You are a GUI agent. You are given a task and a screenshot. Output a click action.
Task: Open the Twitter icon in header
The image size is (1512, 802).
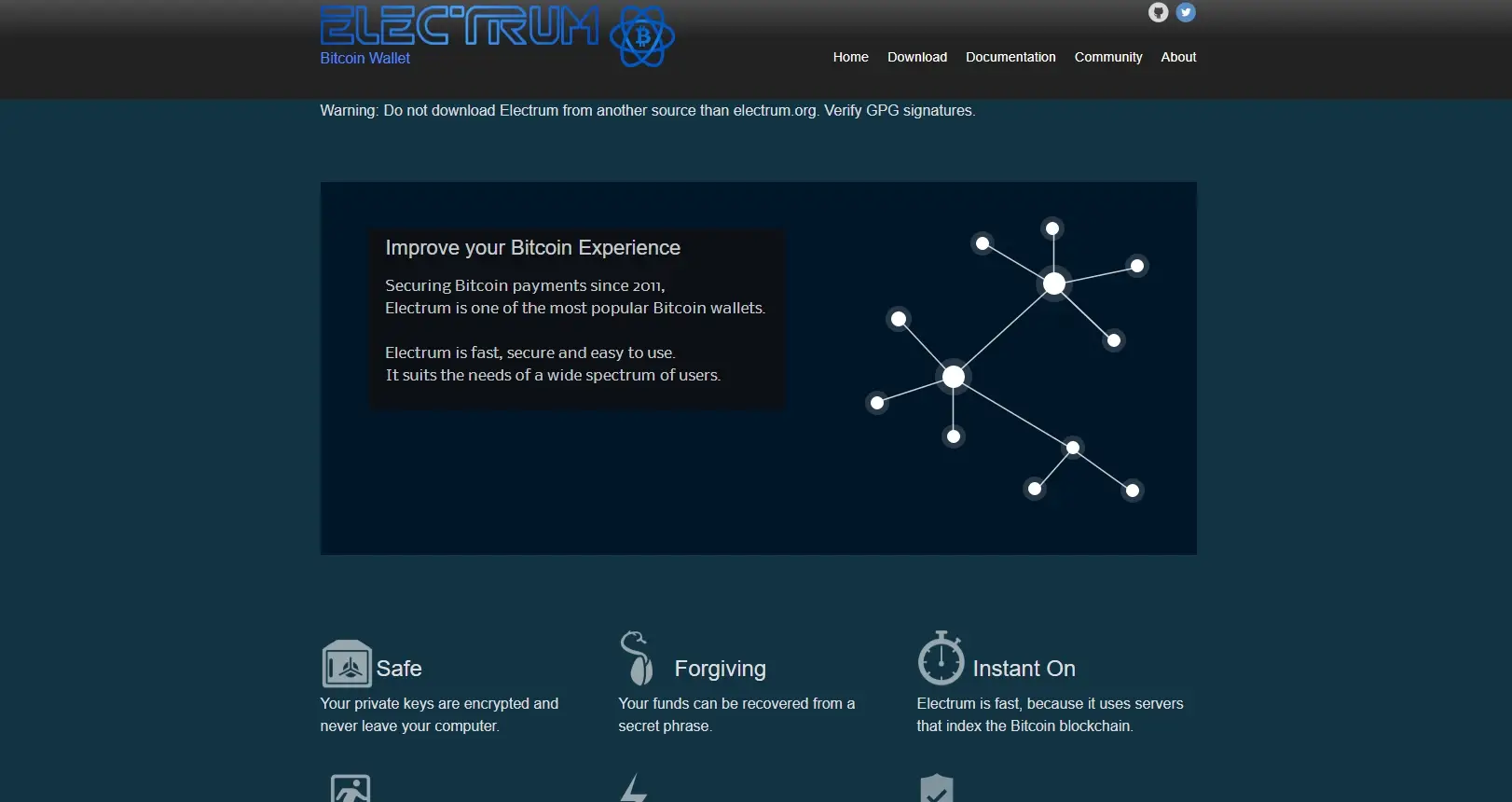pos(1186,12)
